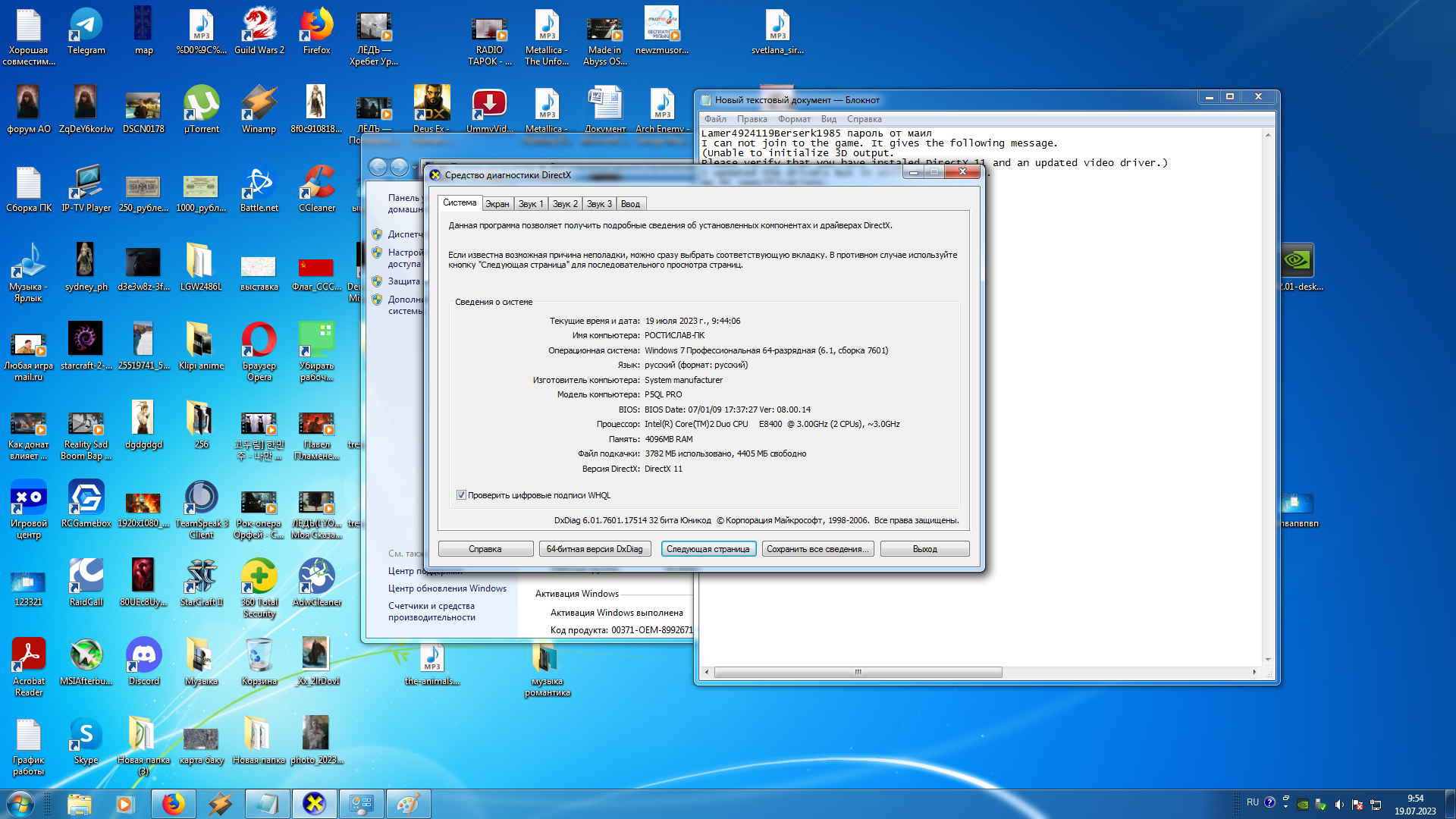Click the taskbar clock showing 9:54

[1415, 805]
